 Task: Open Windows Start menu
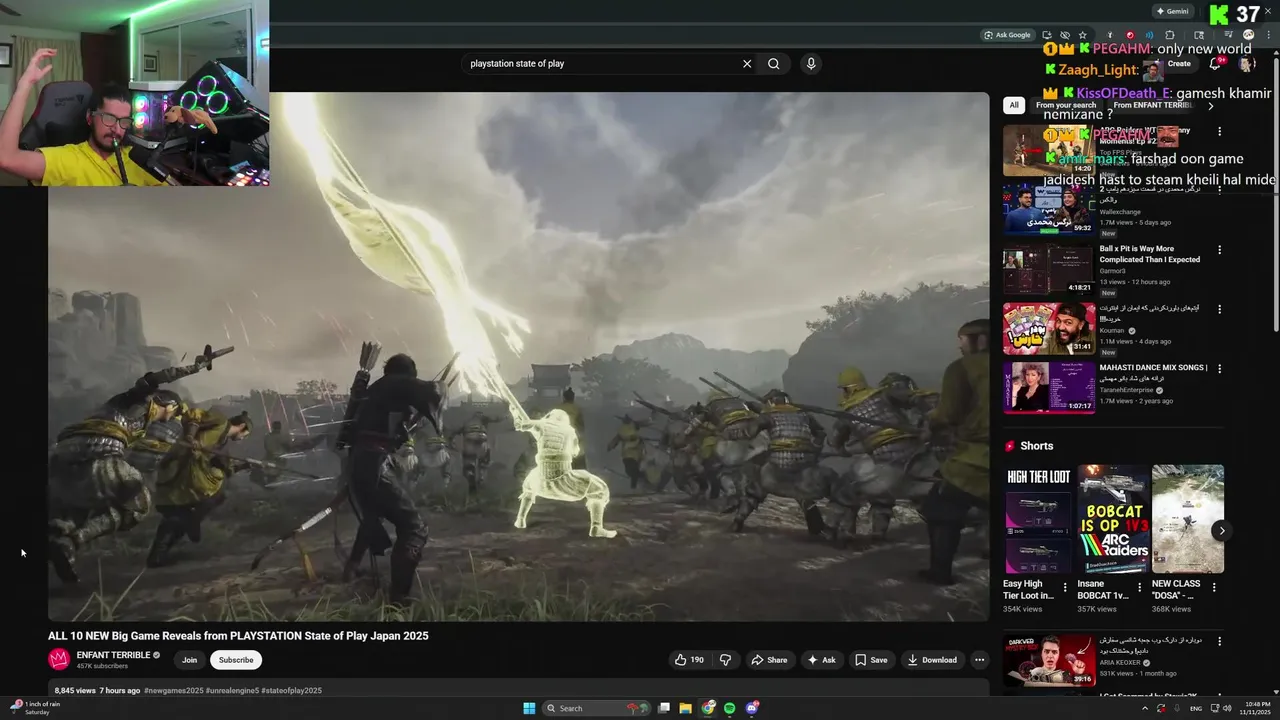pos(529,708)
